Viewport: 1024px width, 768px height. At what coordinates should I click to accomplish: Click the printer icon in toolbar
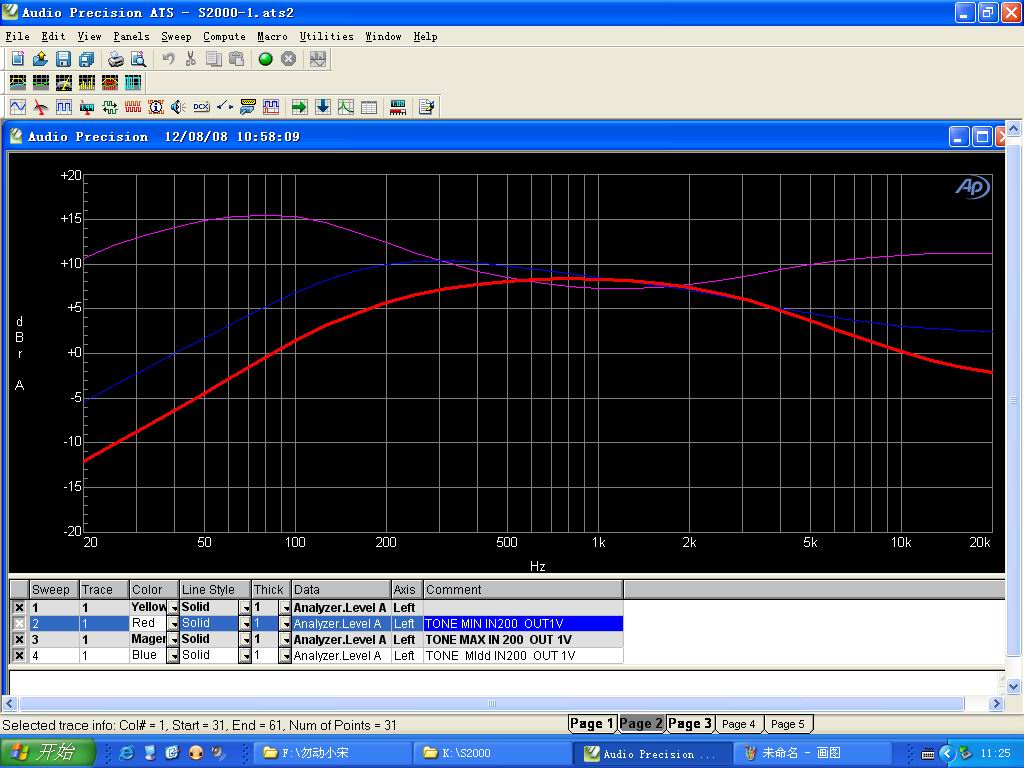coord(116,59)
